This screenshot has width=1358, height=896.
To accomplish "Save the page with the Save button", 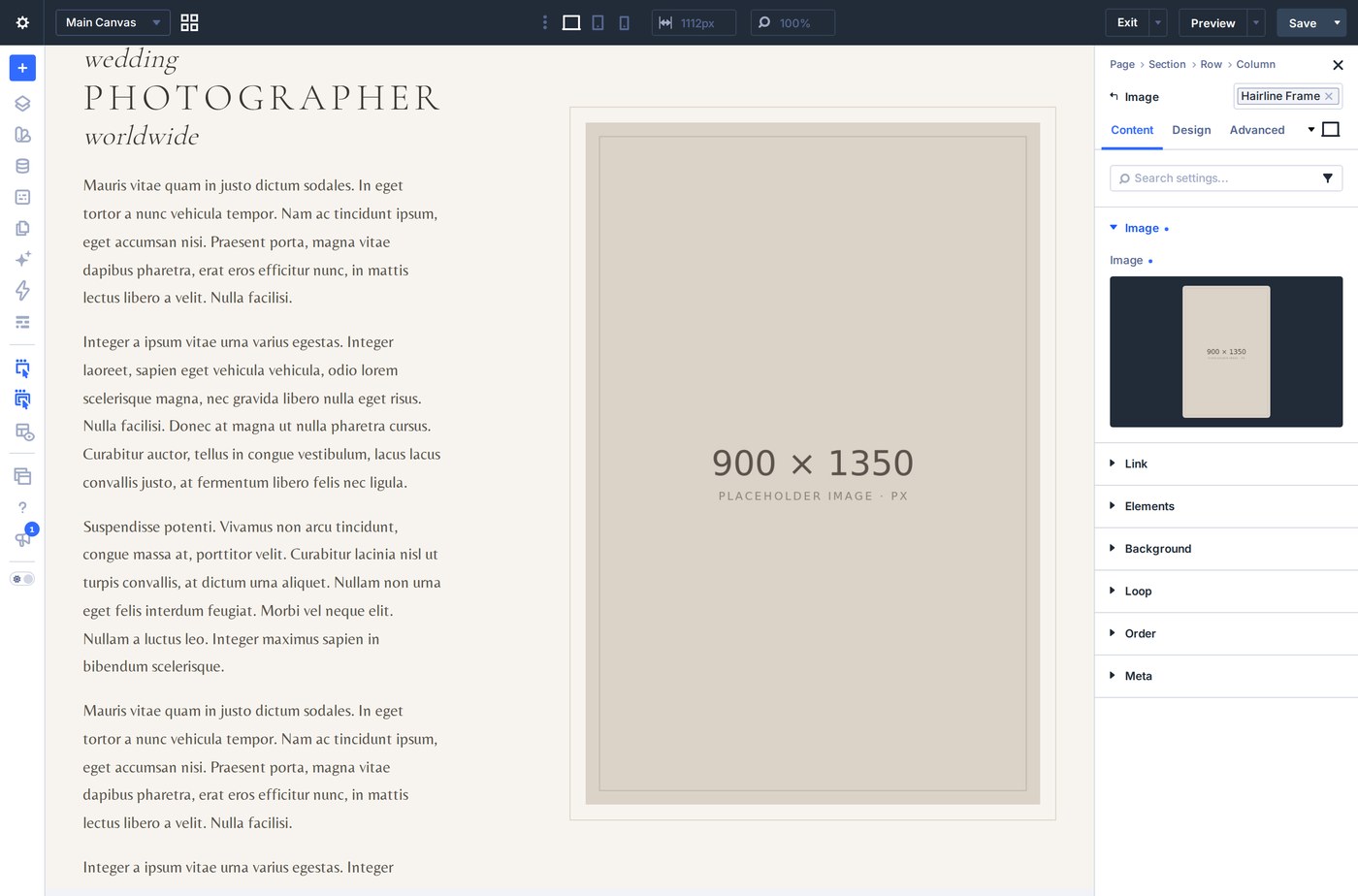I will click(1303, 22).
